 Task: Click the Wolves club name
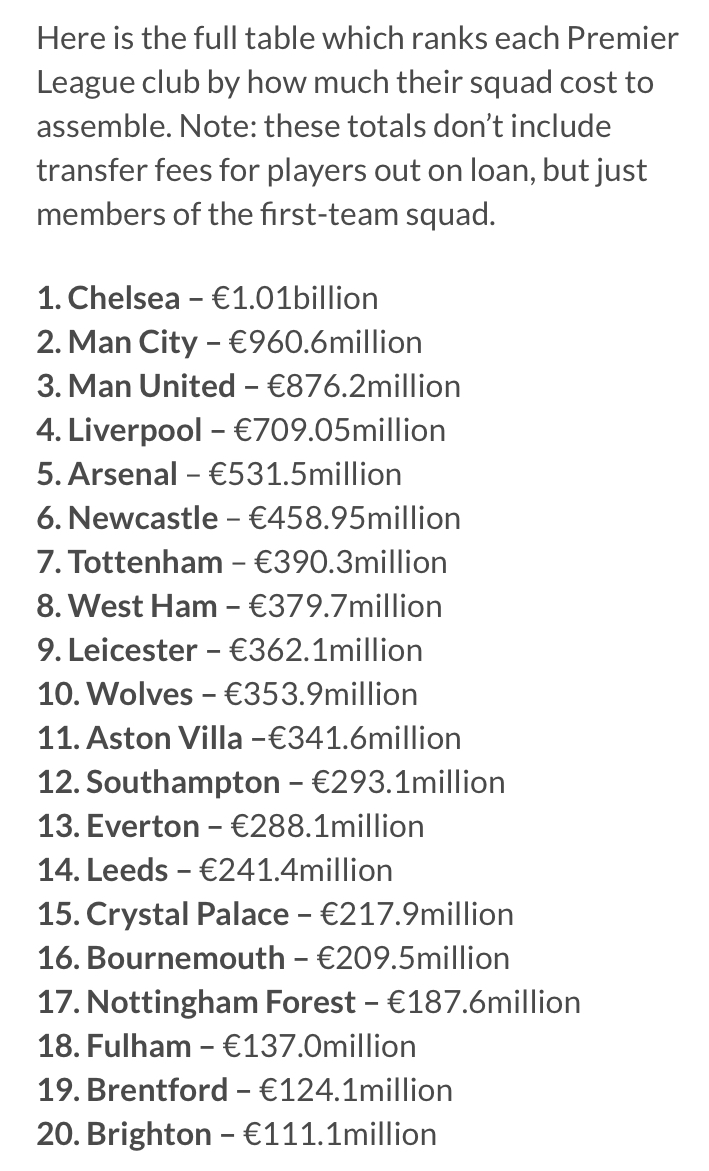140,694
